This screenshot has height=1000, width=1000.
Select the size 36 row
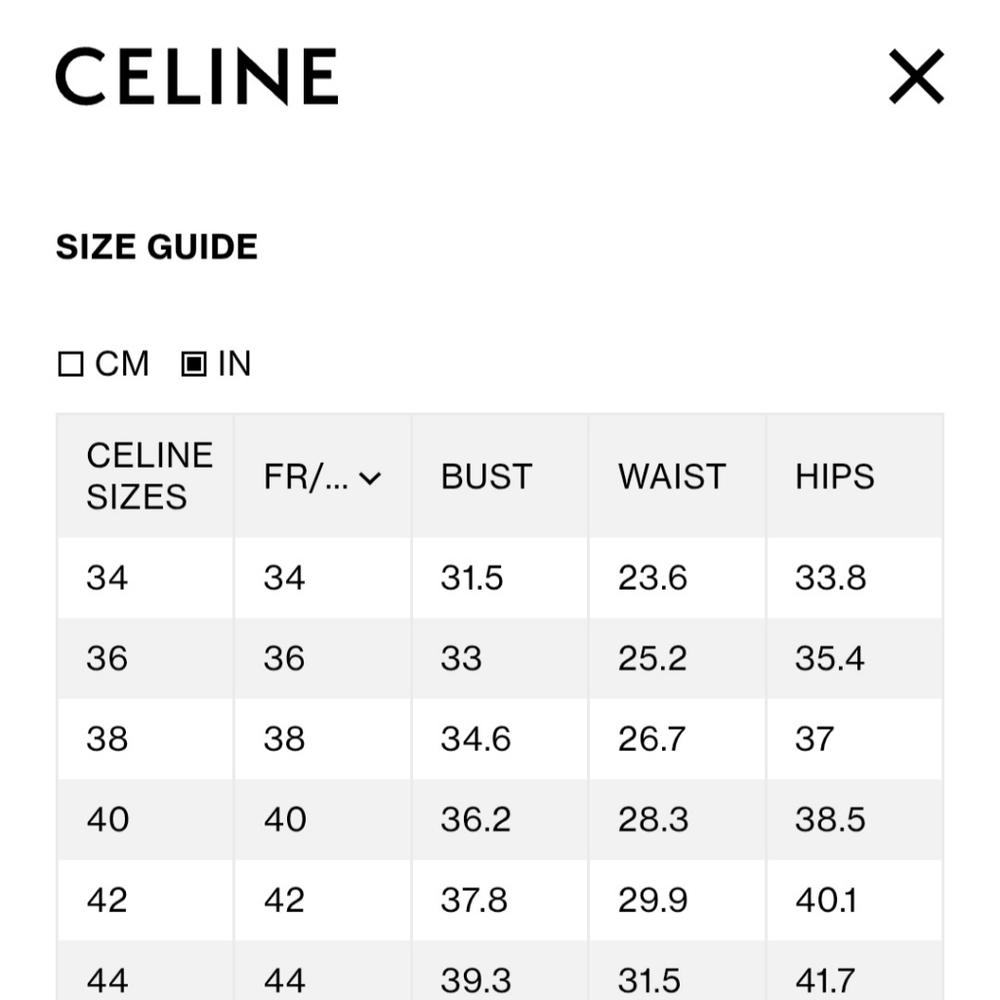click(107, 659)
